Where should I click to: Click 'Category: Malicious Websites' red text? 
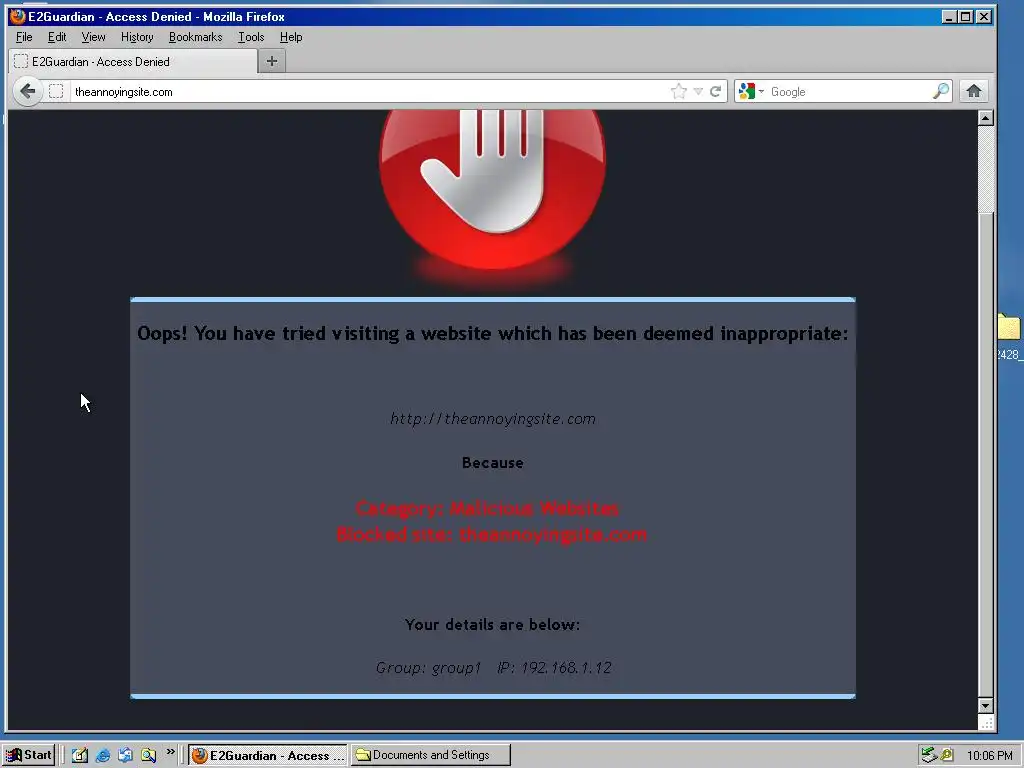pos(487,509)
